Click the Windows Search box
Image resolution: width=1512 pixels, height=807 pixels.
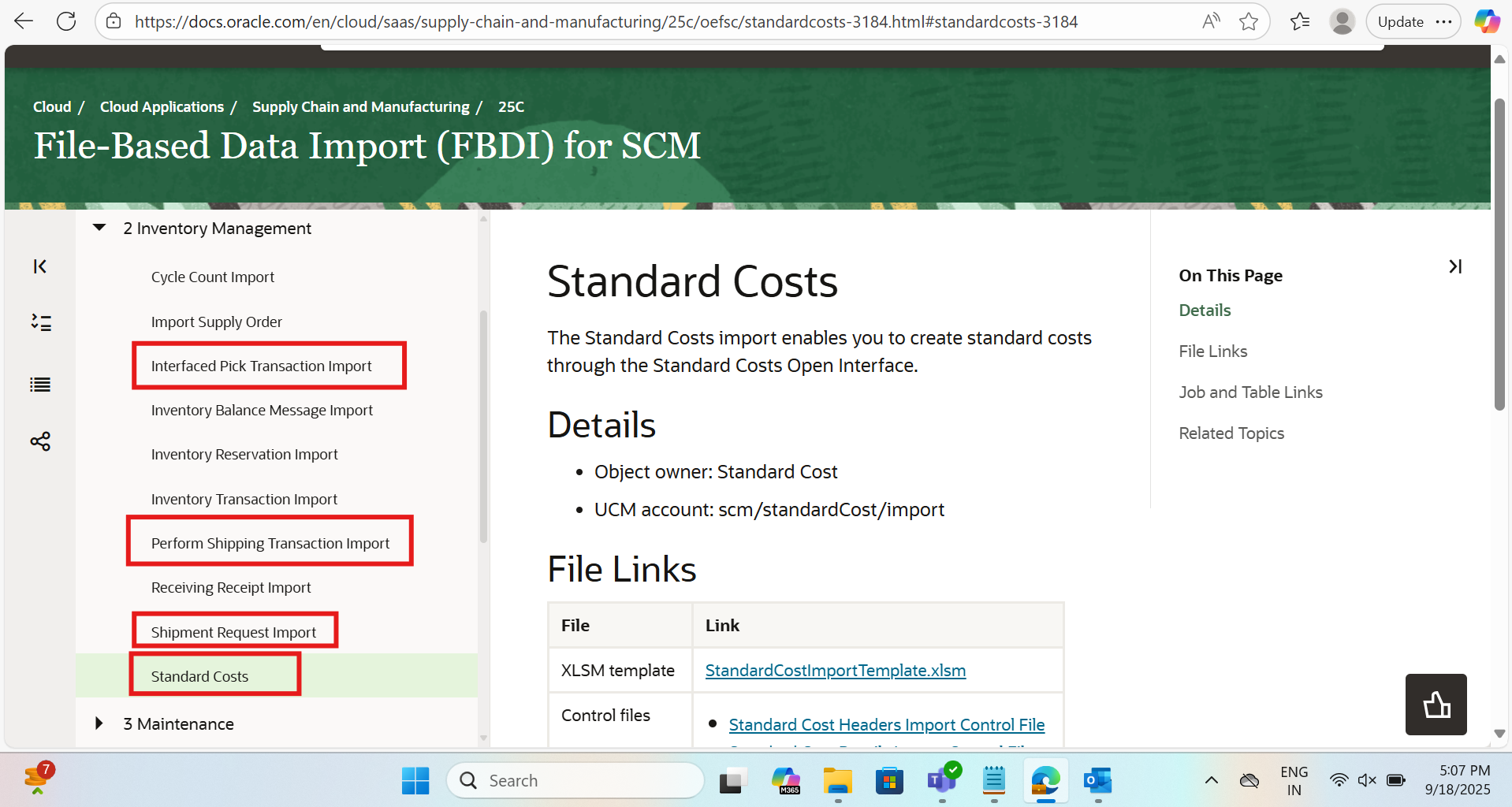pos(575,780)
